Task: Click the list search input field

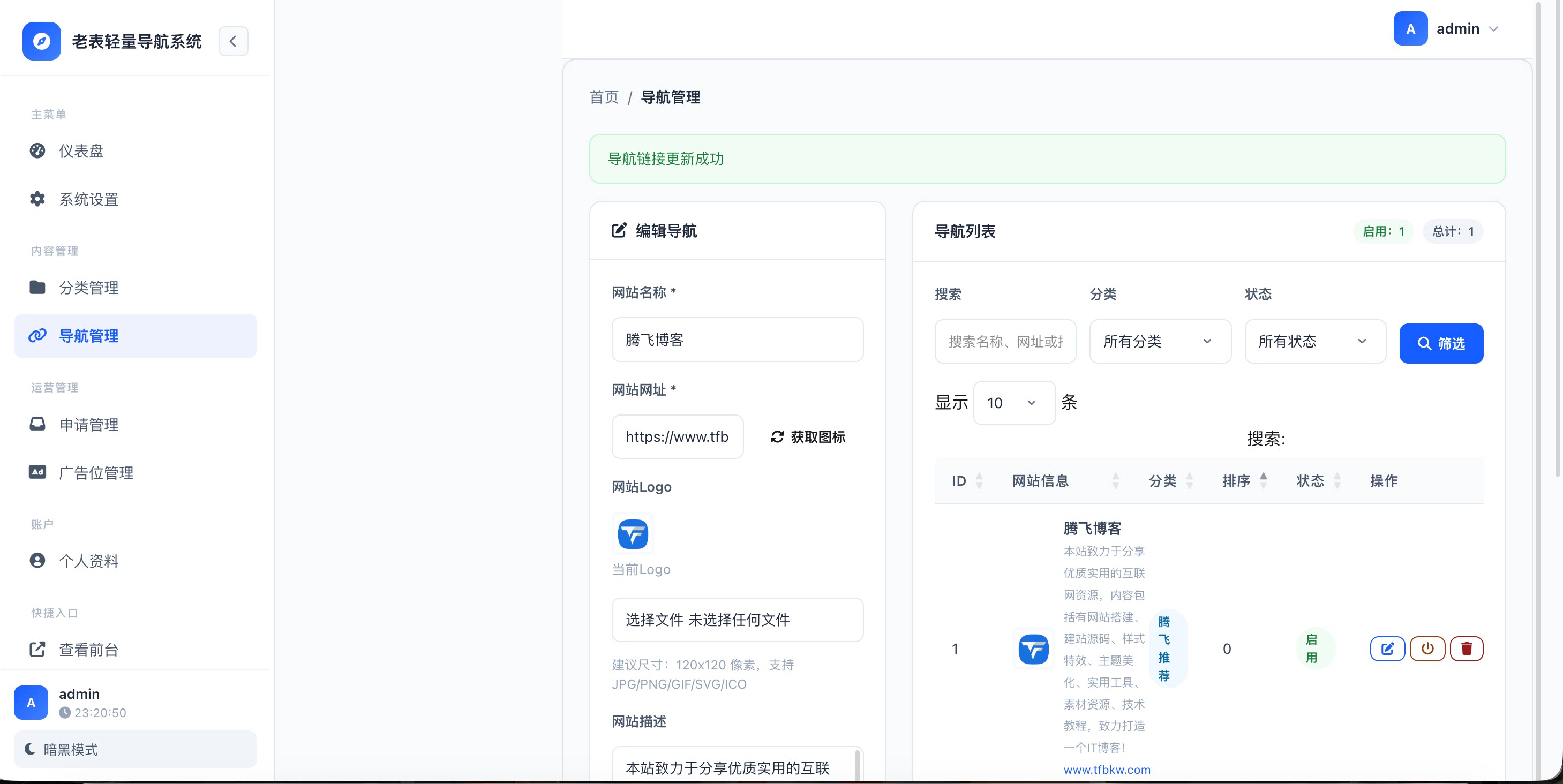Action: pos(1005,342)
